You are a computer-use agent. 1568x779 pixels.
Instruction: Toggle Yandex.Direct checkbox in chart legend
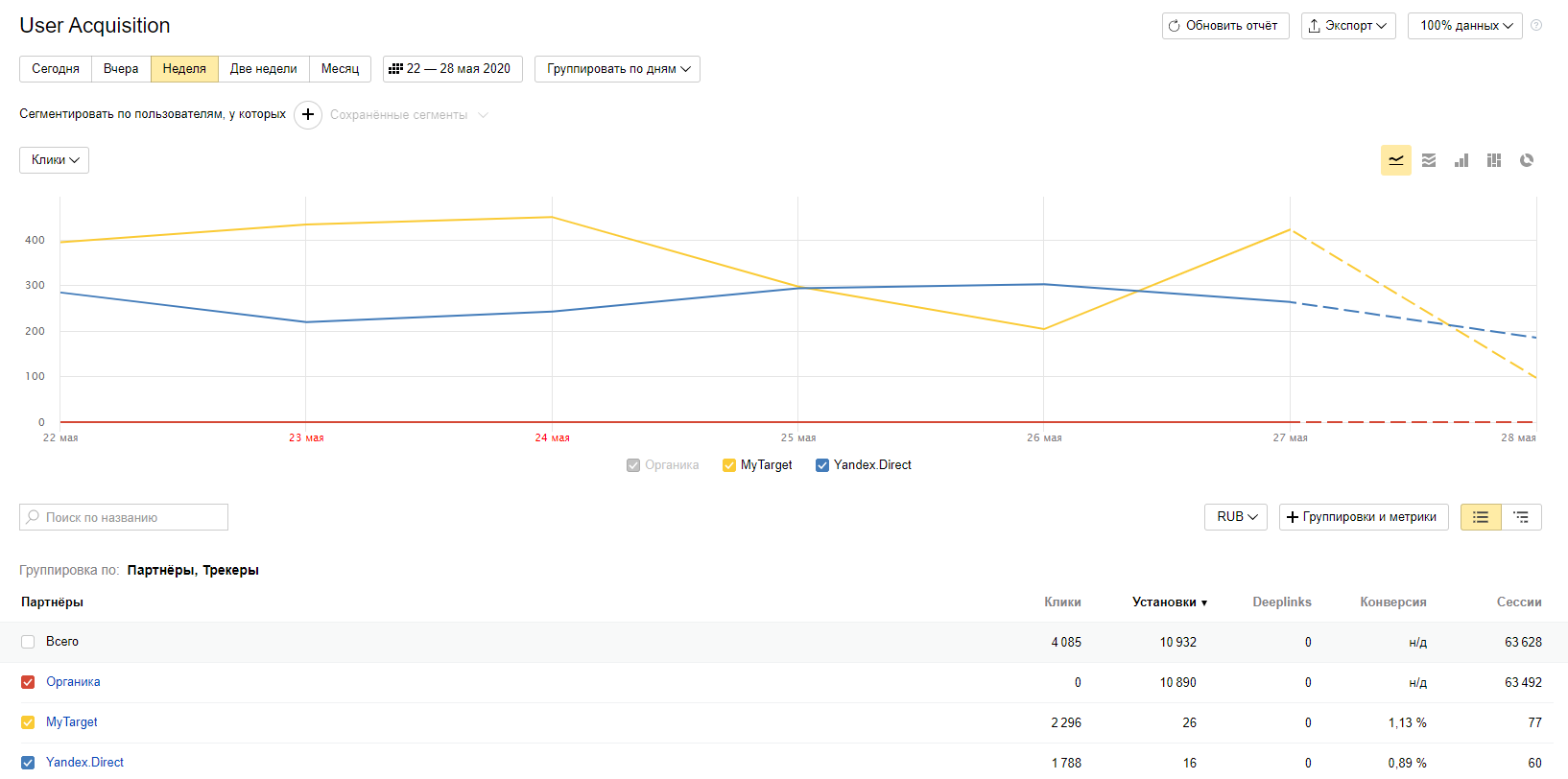tap(822, 465)
